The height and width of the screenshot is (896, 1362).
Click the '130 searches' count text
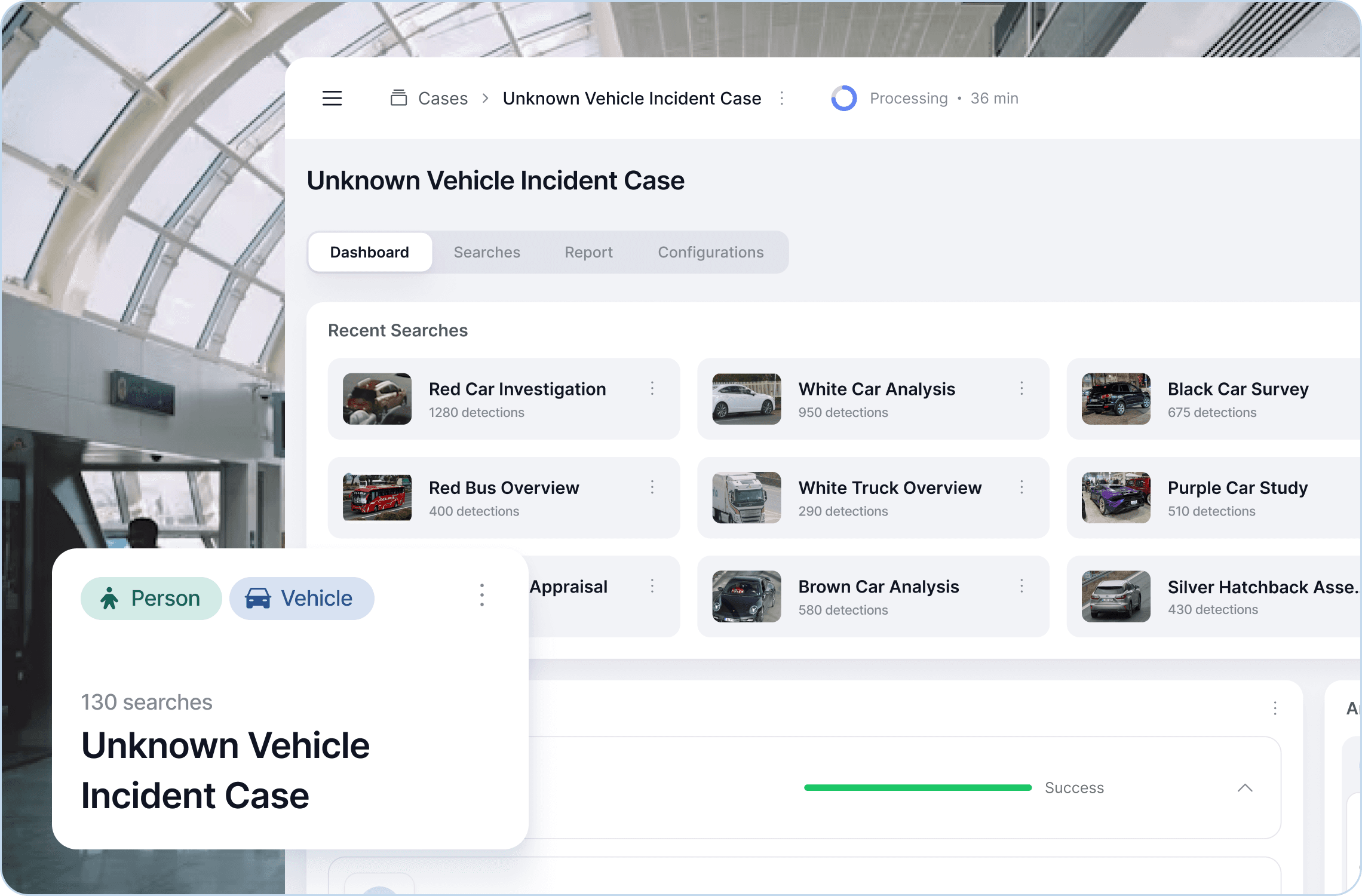(x=147, y=702)
